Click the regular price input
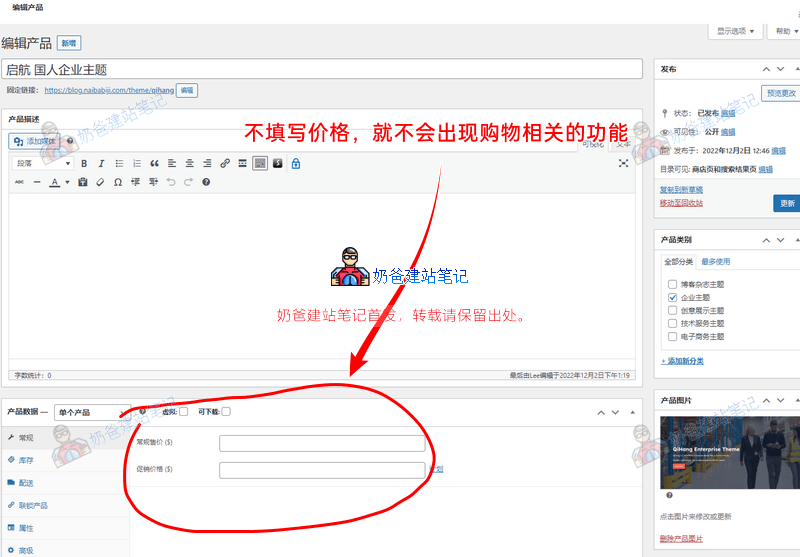Viewport: 800px width, 557px height. coord(322,443)
